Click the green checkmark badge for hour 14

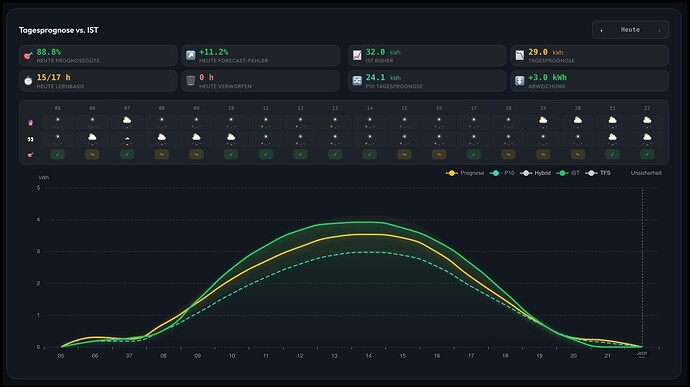click(x=370, y=155)
